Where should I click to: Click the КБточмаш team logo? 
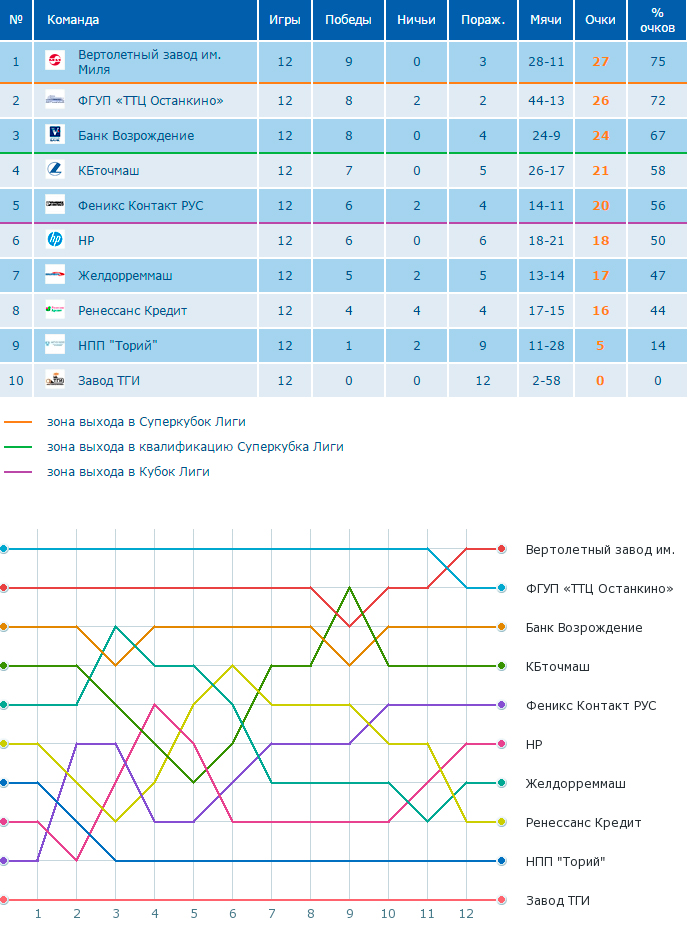coord(55,169)
